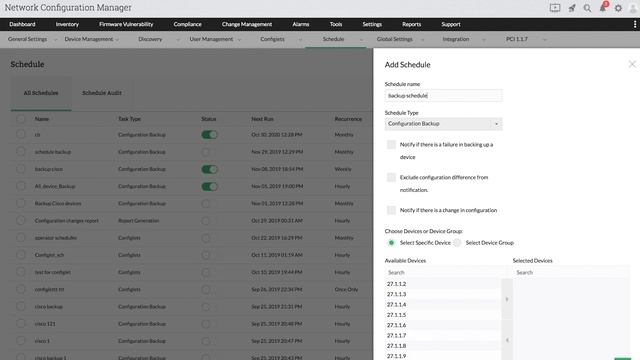This screenshot has height=360, width=640.
Task: Open the 'cisco backup' schedule entry
Action: (x=49, y=307)
